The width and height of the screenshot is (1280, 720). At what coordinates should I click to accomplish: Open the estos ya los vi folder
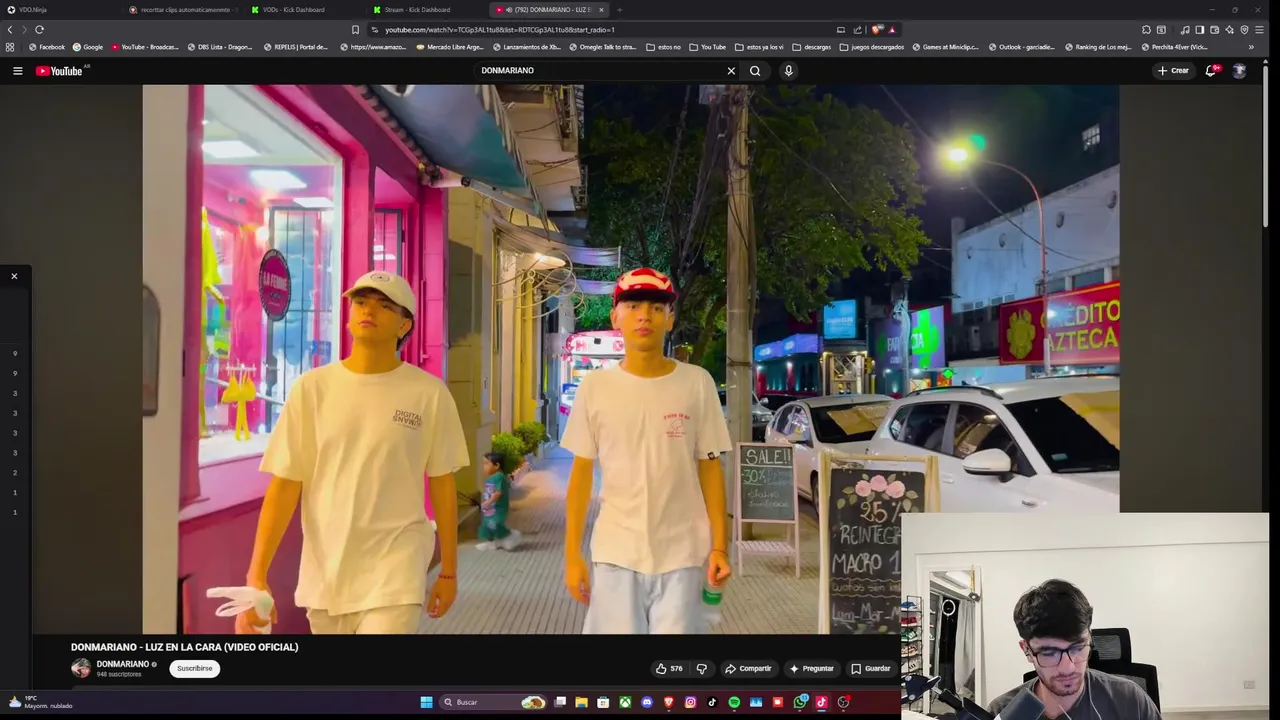coord(759,47)
